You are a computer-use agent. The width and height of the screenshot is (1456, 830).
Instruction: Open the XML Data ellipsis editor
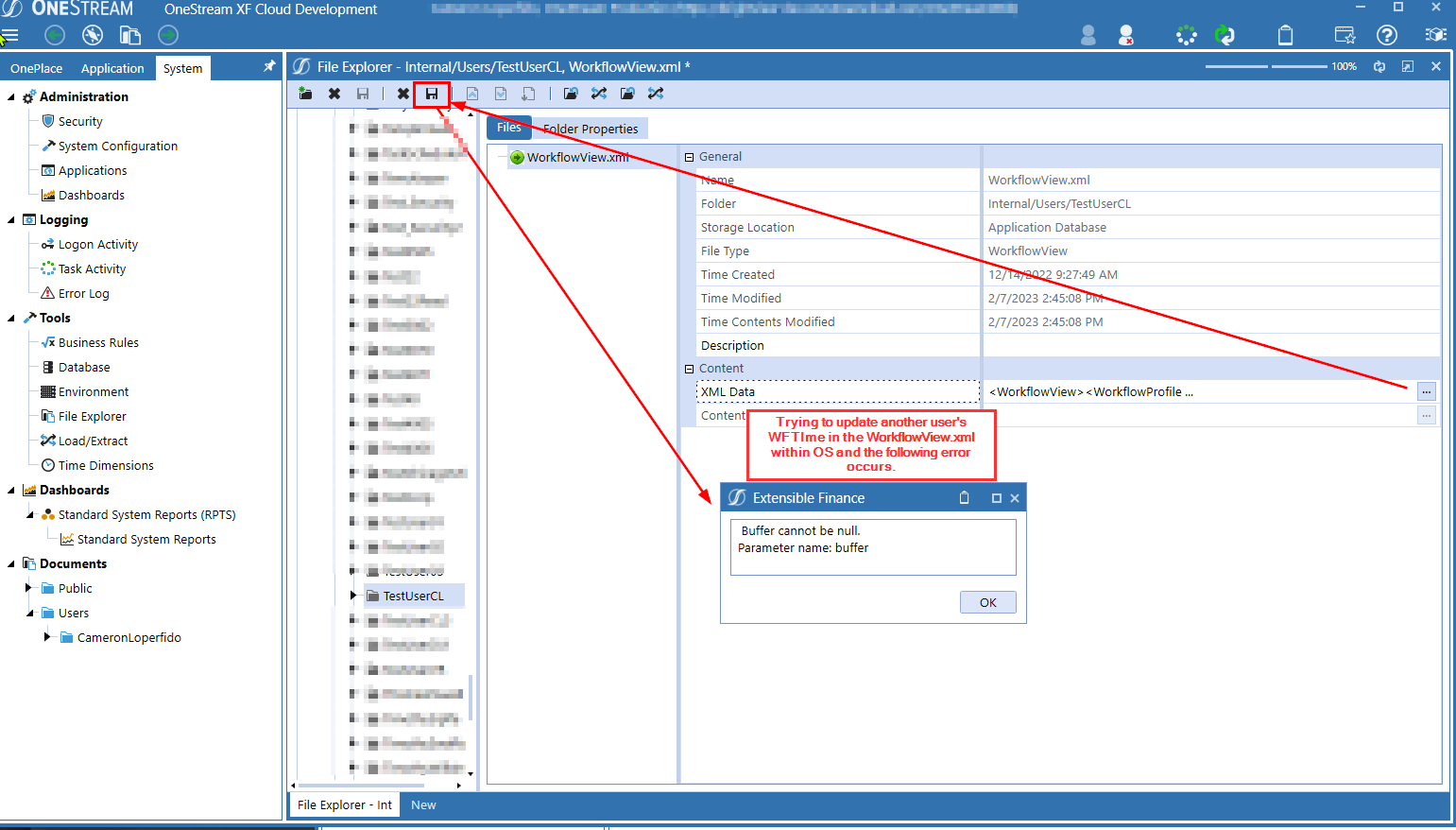(x=1427, y=390)
